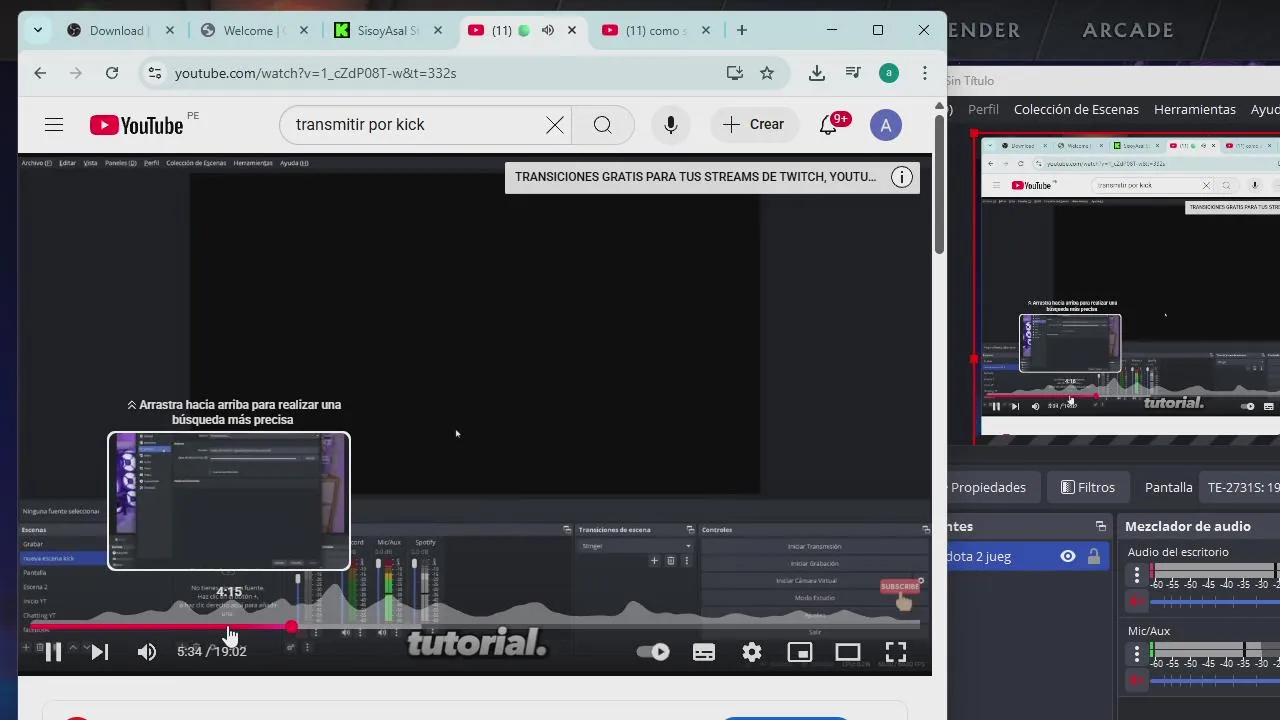Open the Chrome tab search dropdown arrow

pyautogui.click(x=38, y=30)
